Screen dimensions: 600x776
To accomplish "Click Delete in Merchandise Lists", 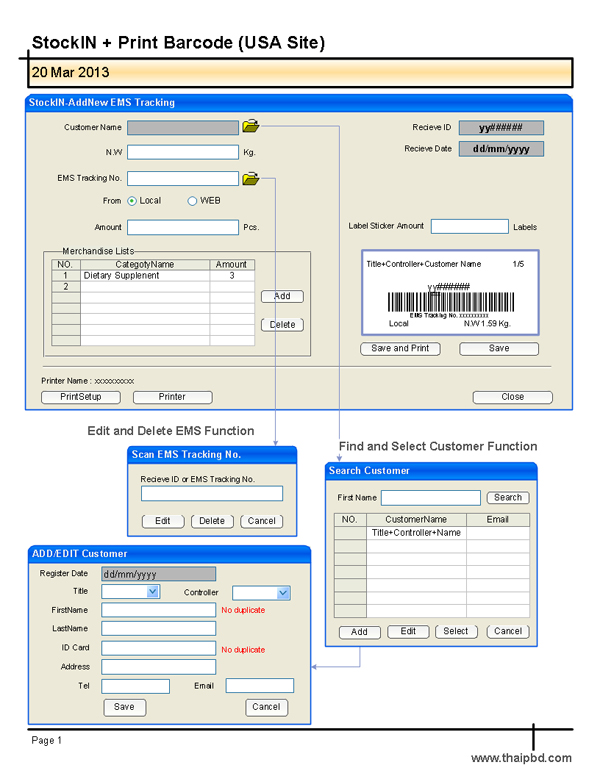I will click(282, 325).
